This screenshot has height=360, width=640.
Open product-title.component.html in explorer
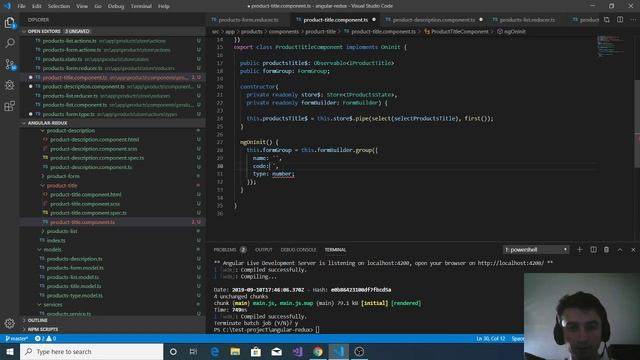(85, 195)
